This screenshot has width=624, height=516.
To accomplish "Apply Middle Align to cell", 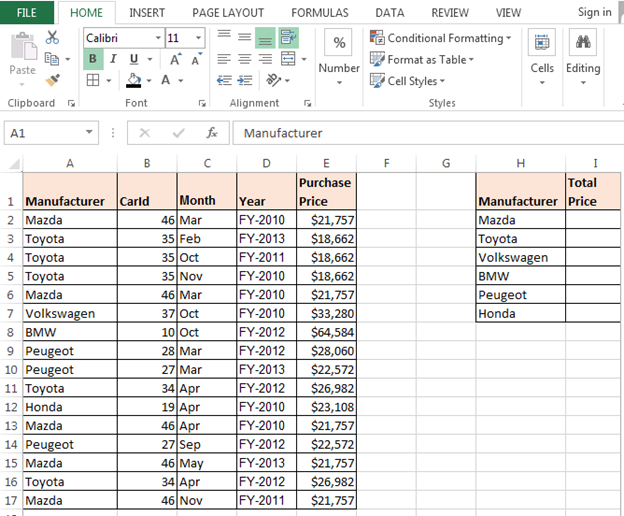I will 245,37.
